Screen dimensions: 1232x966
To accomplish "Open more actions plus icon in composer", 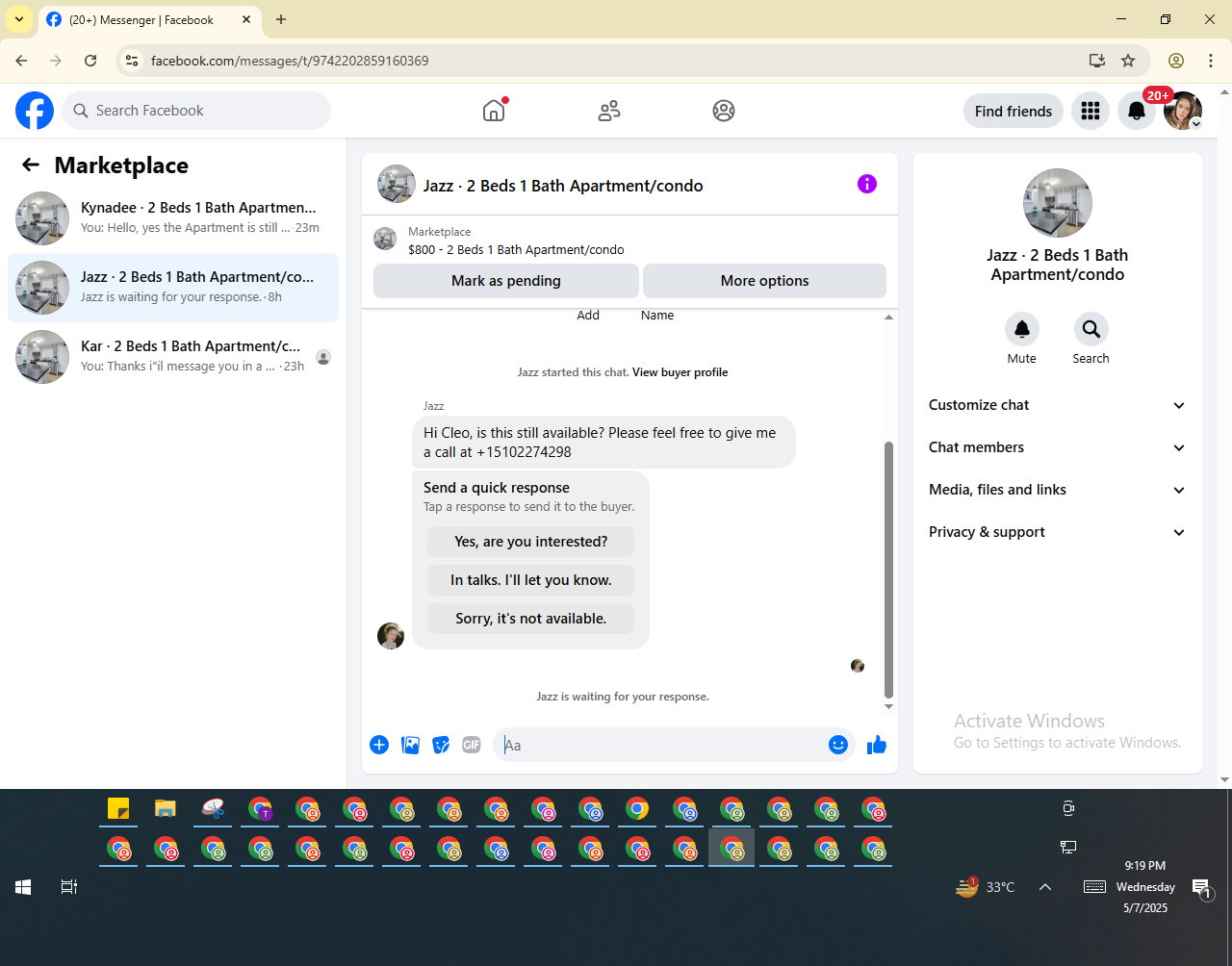I will click(x=379, y=745).
